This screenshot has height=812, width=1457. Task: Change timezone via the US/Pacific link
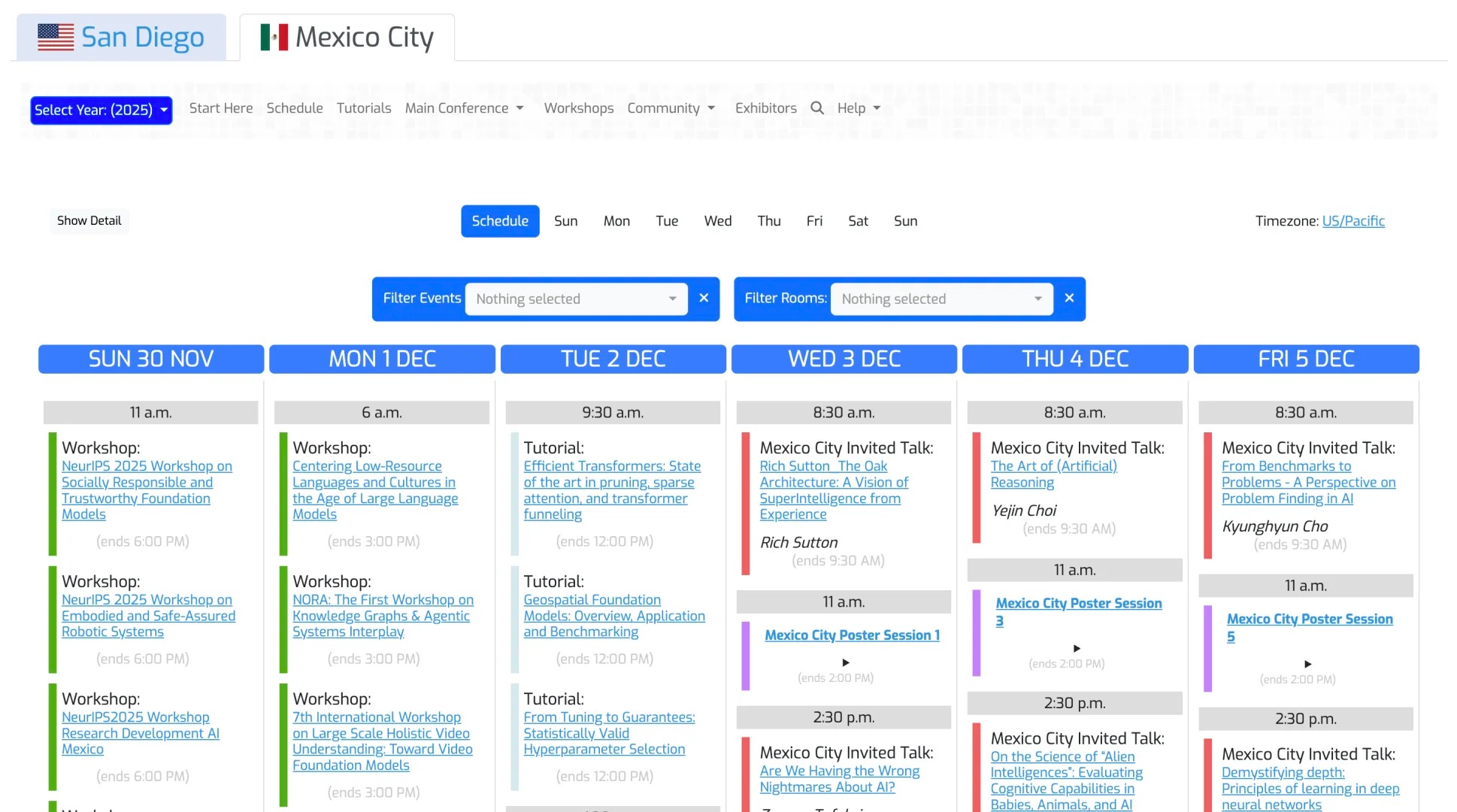click(1353, 220)
